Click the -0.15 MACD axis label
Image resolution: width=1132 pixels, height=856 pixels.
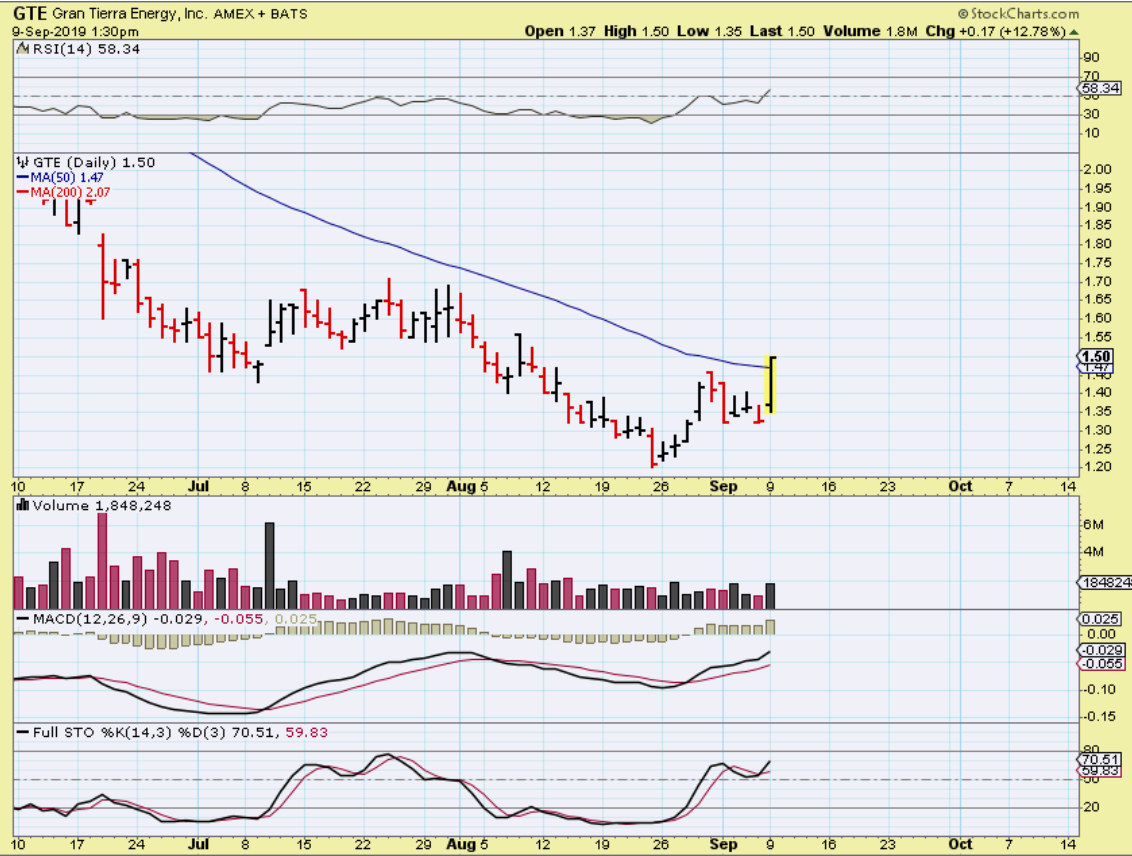[1101, 717]
